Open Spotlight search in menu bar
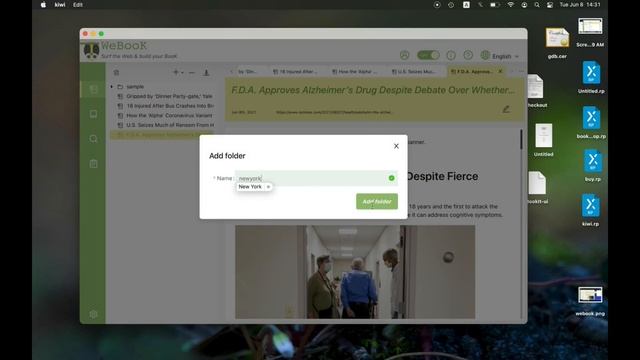 (x=537, y=5)
